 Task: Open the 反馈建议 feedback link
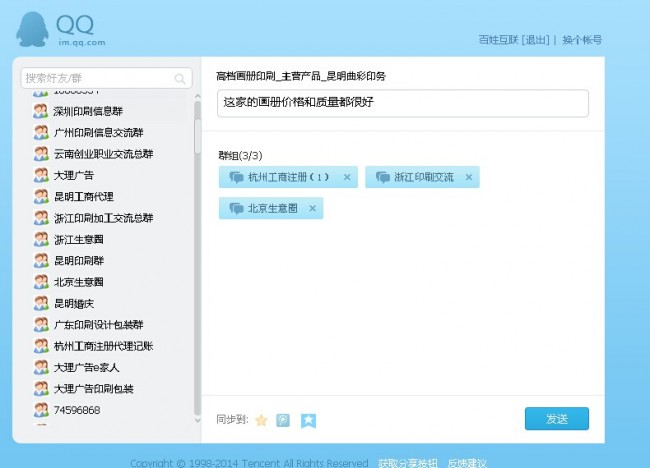(x=467, y=463)
